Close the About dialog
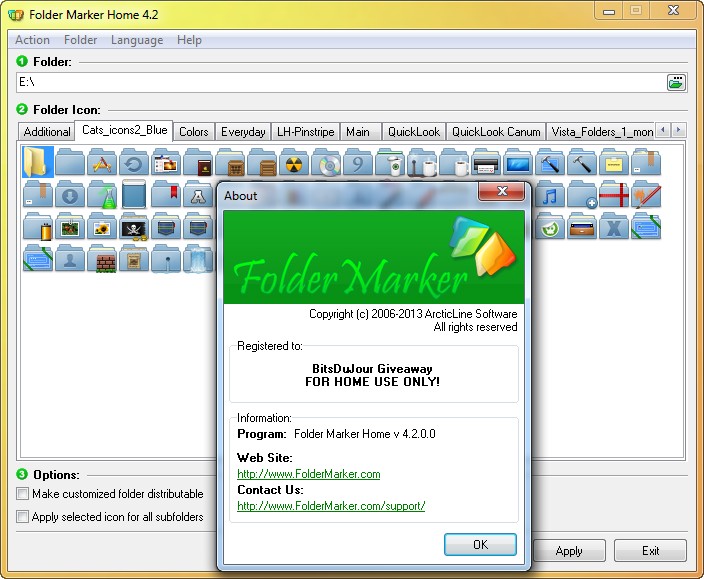This screenshot has height=579, width=704. click(502, 192)
